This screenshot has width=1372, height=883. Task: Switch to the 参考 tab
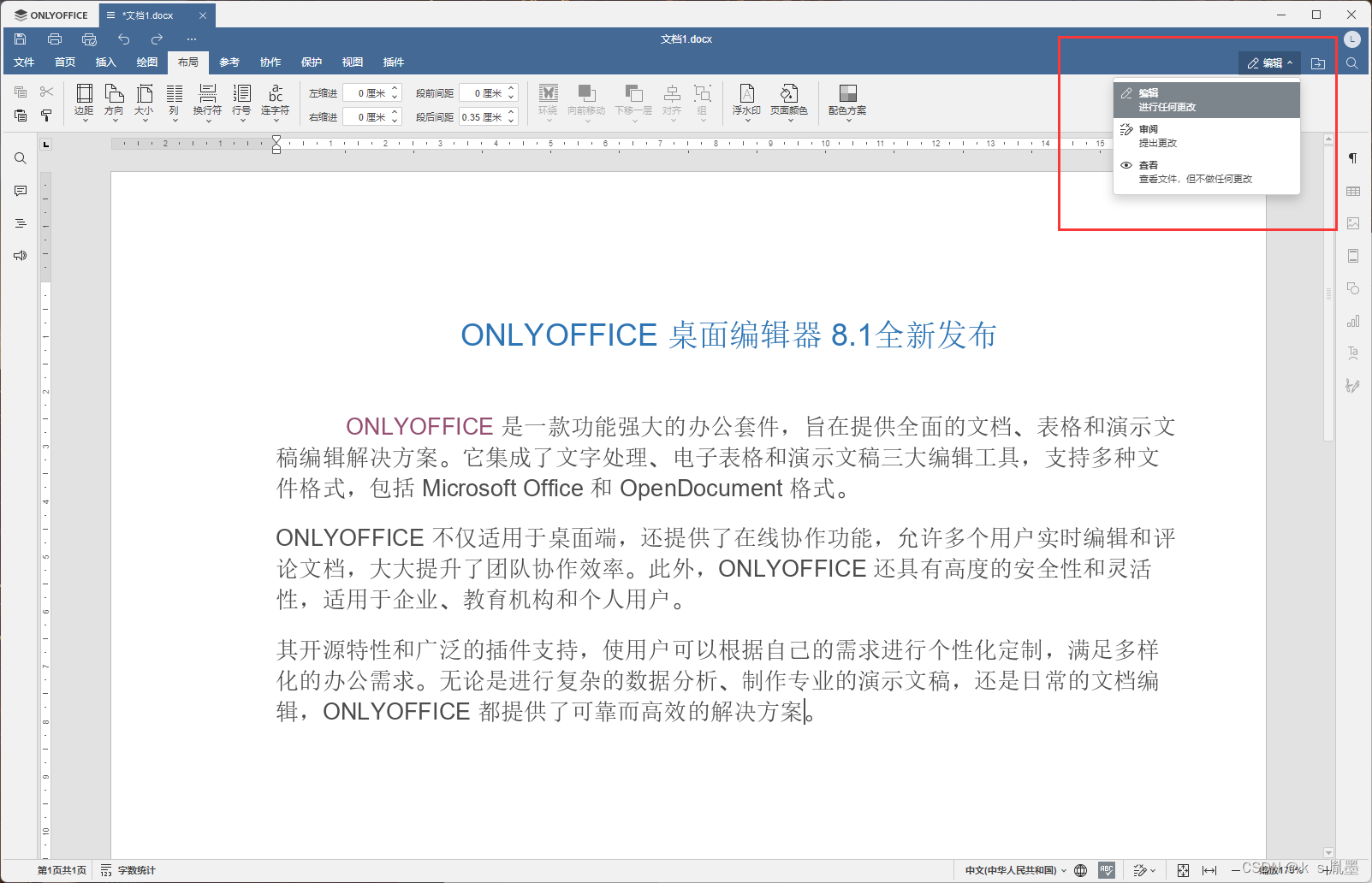tap(229, 62)
